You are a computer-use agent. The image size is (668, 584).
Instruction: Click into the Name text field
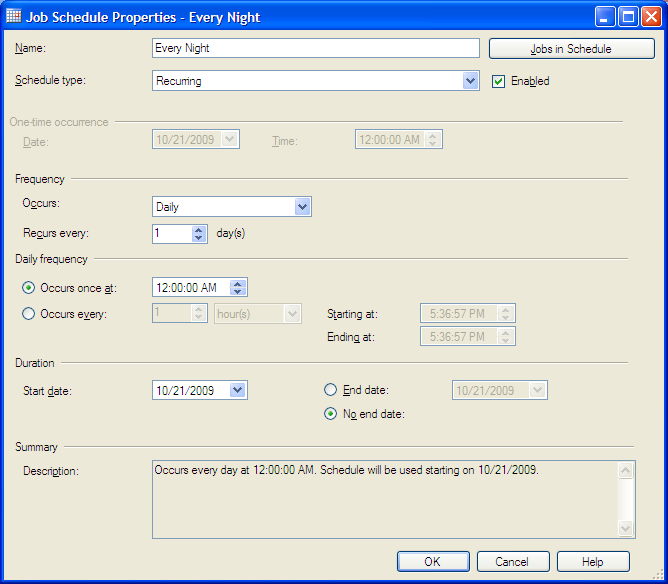point(315,48)
